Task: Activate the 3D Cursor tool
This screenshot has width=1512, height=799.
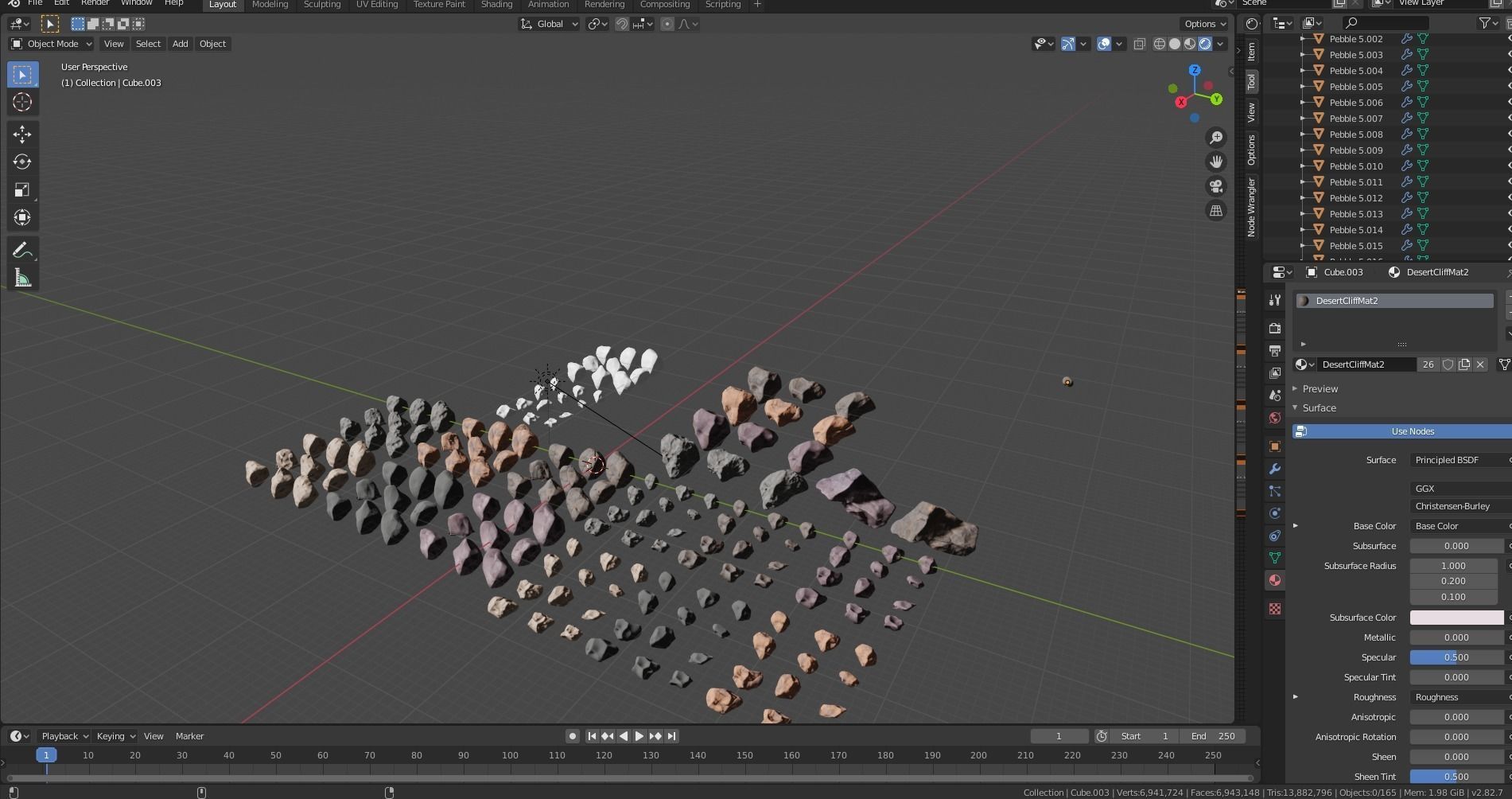Action: (22, 102)
